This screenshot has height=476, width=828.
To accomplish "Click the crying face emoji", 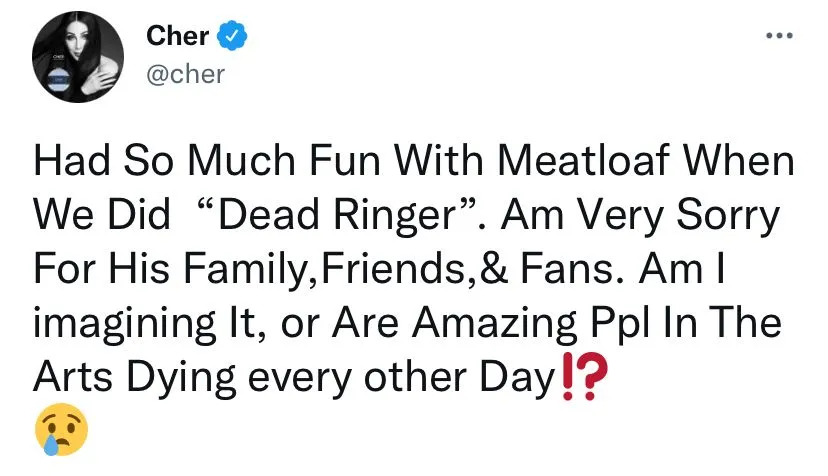I will [61, 429].
